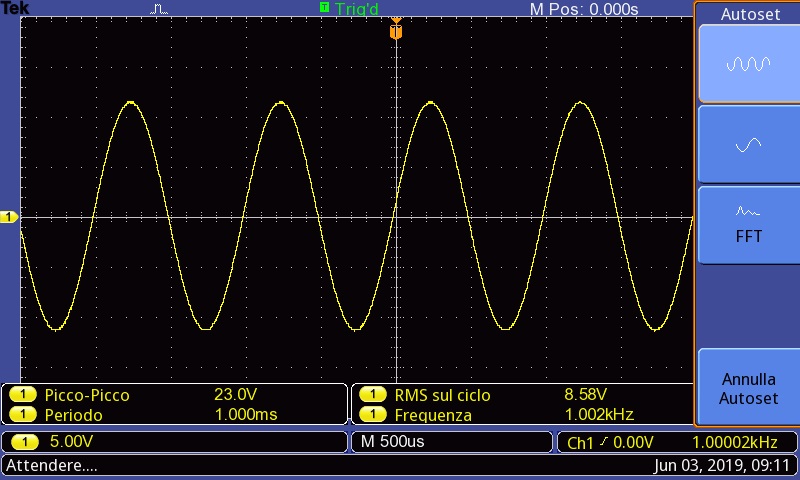This screenshot has width=800, height=480.
Task: Click the Tek logo
Action: [x=15, y=8]
